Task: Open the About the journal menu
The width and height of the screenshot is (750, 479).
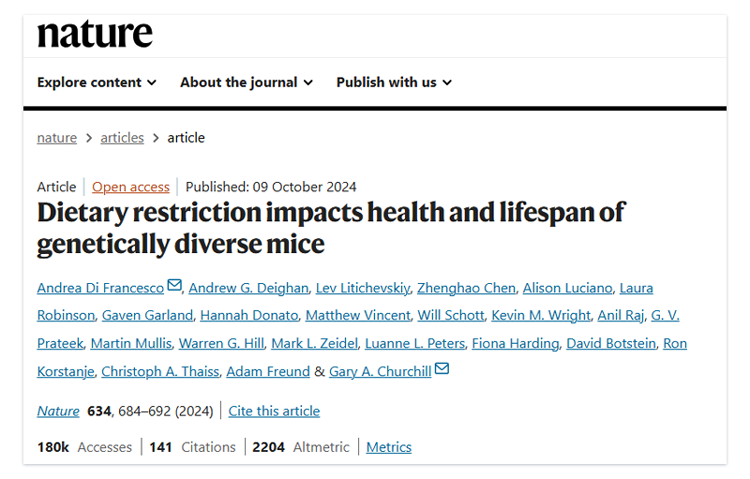Action: 246,82
